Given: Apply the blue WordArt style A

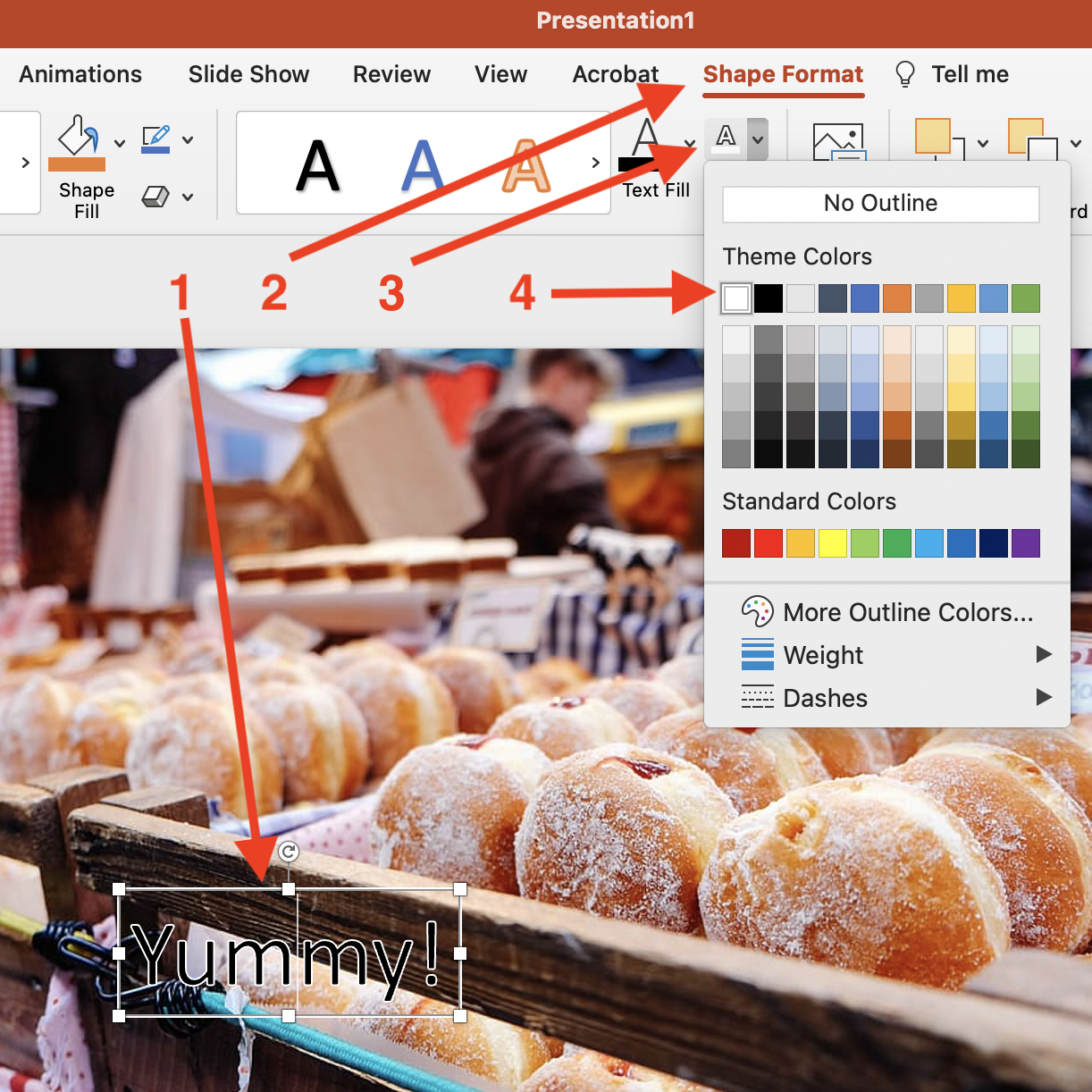Looking at the screenshot, I should click(423, 166).
